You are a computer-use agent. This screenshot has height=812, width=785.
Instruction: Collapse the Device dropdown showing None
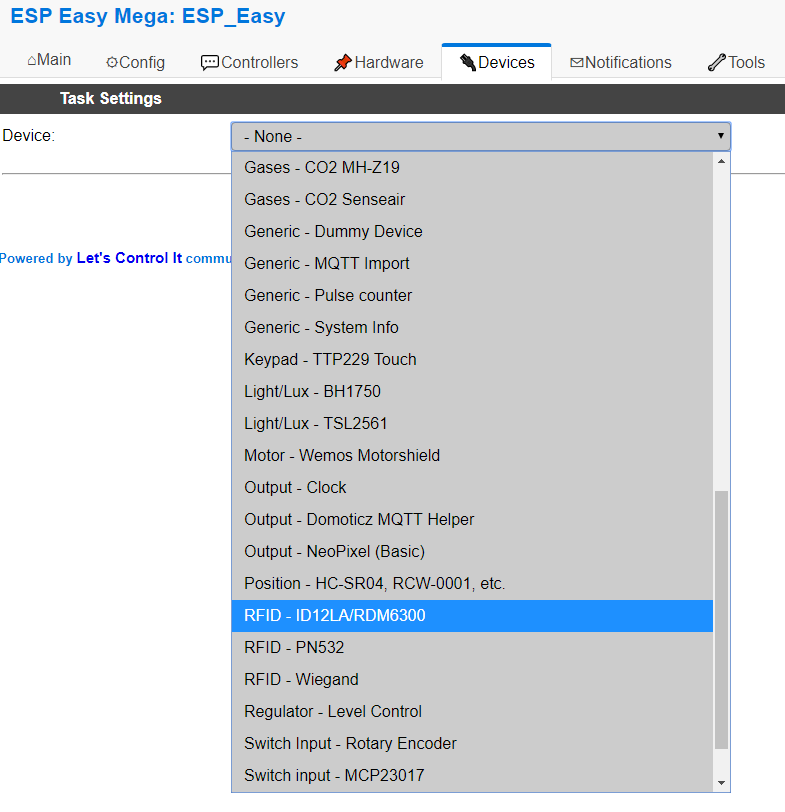tap(480, 136)
